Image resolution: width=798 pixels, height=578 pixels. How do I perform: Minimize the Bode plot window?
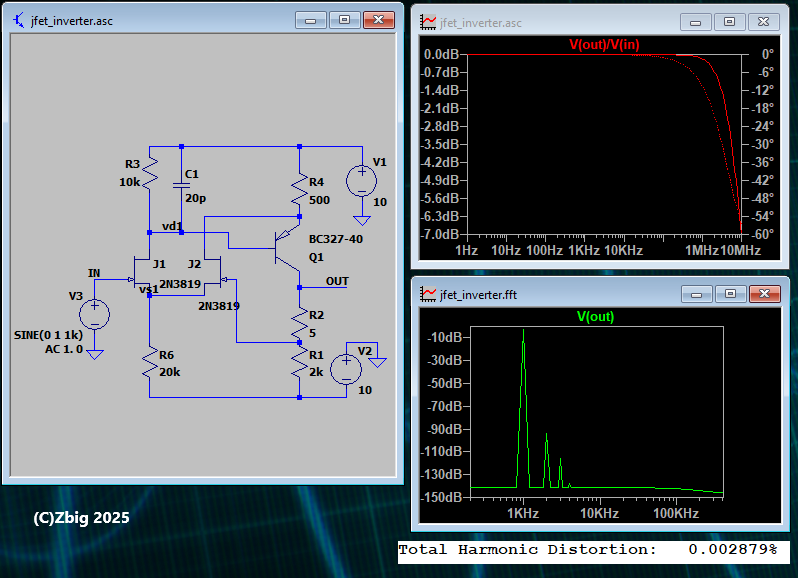696,22
